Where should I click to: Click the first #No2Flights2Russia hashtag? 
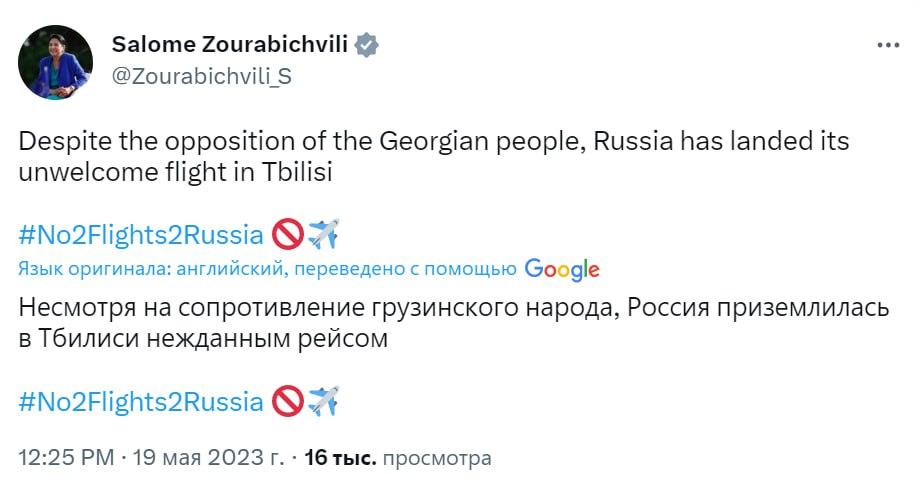click(141, 236)
